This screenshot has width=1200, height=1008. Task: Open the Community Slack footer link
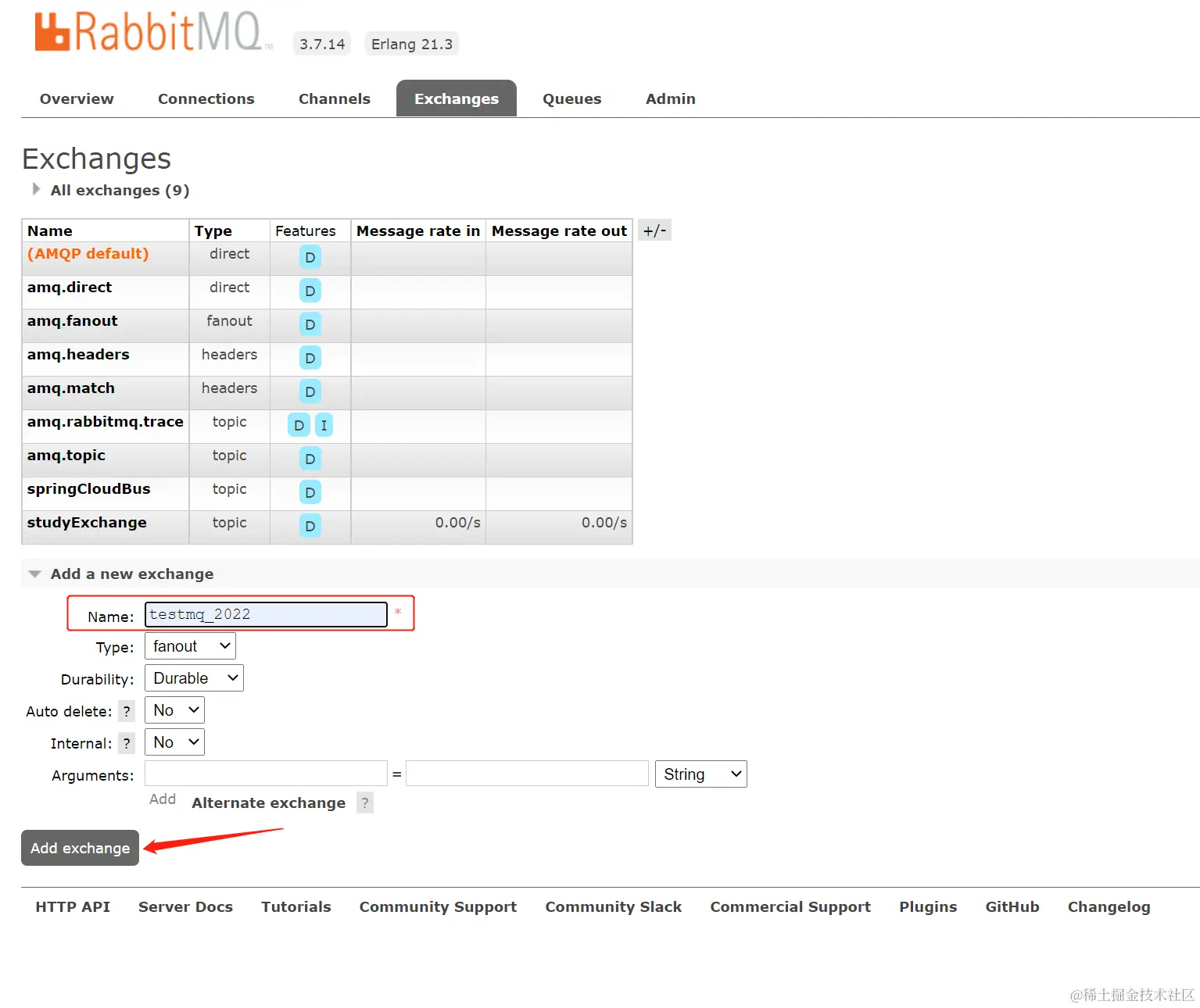(614, 906)
